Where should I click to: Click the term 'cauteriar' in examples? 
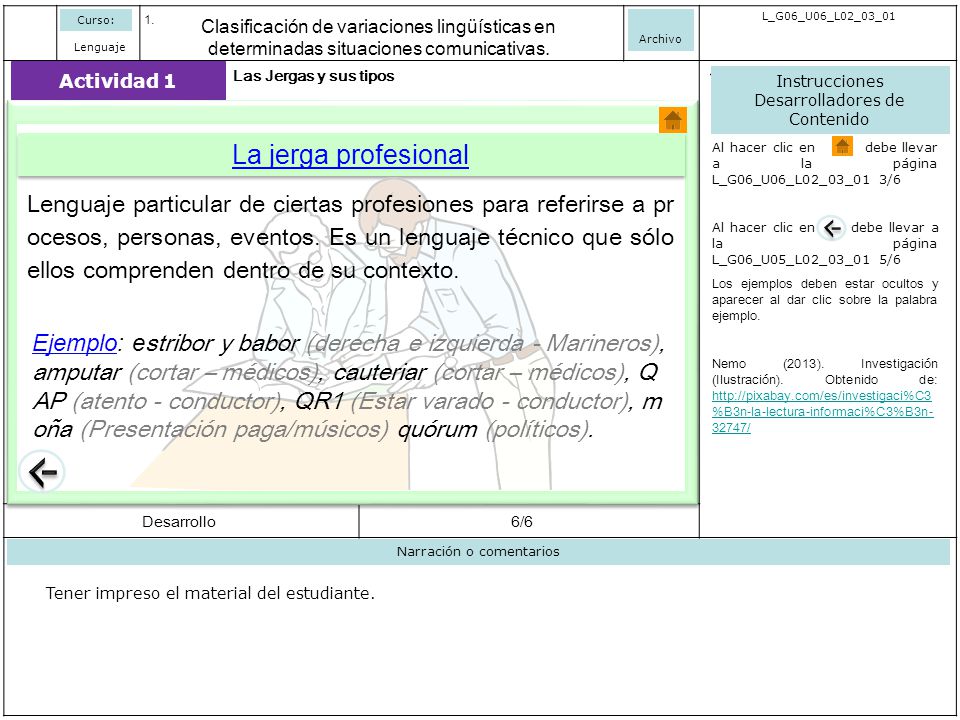tap(380, 372)
